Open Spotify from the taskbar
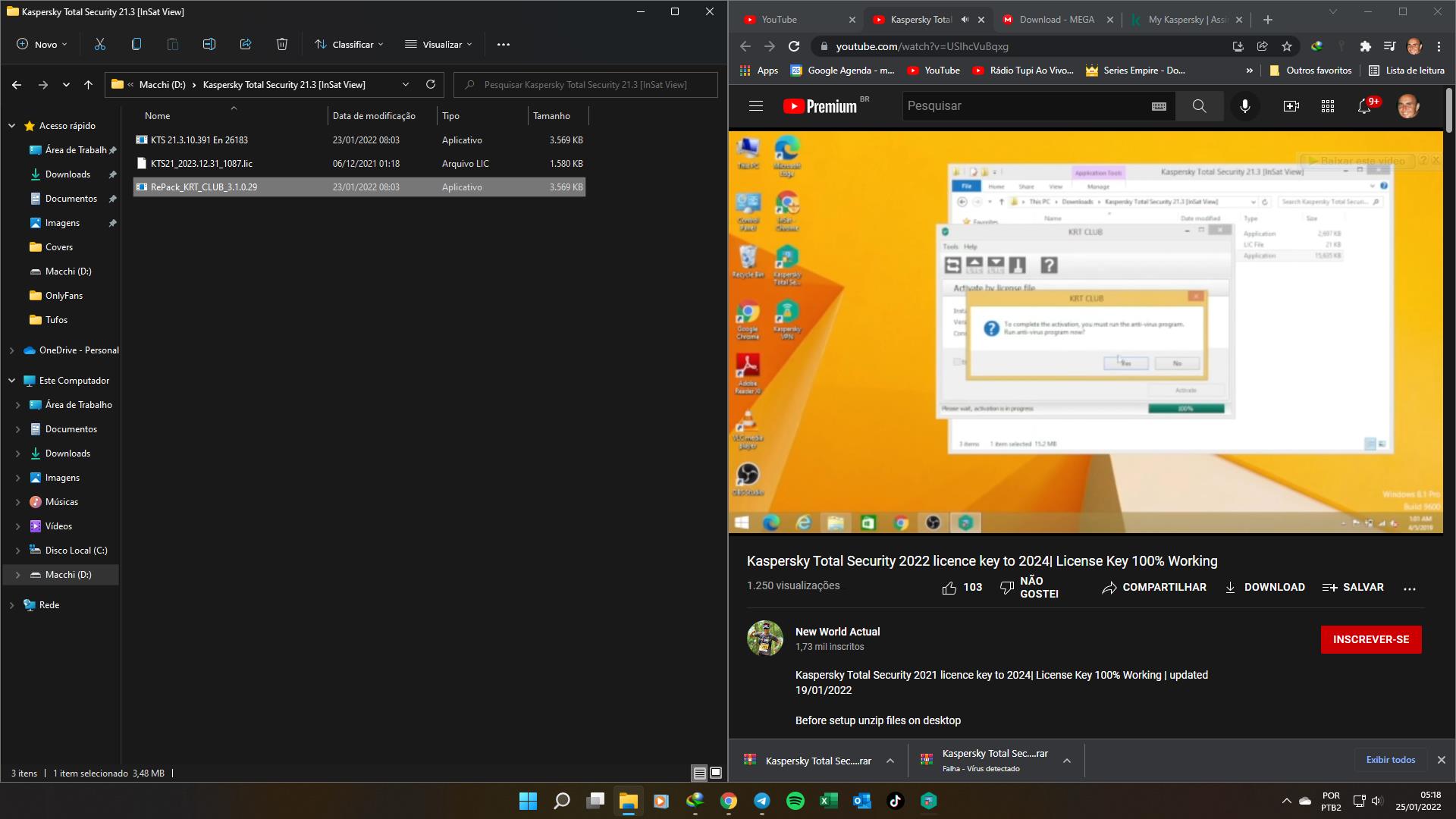The width and height of the screenshot is (1456, 819). coord(795,801)
